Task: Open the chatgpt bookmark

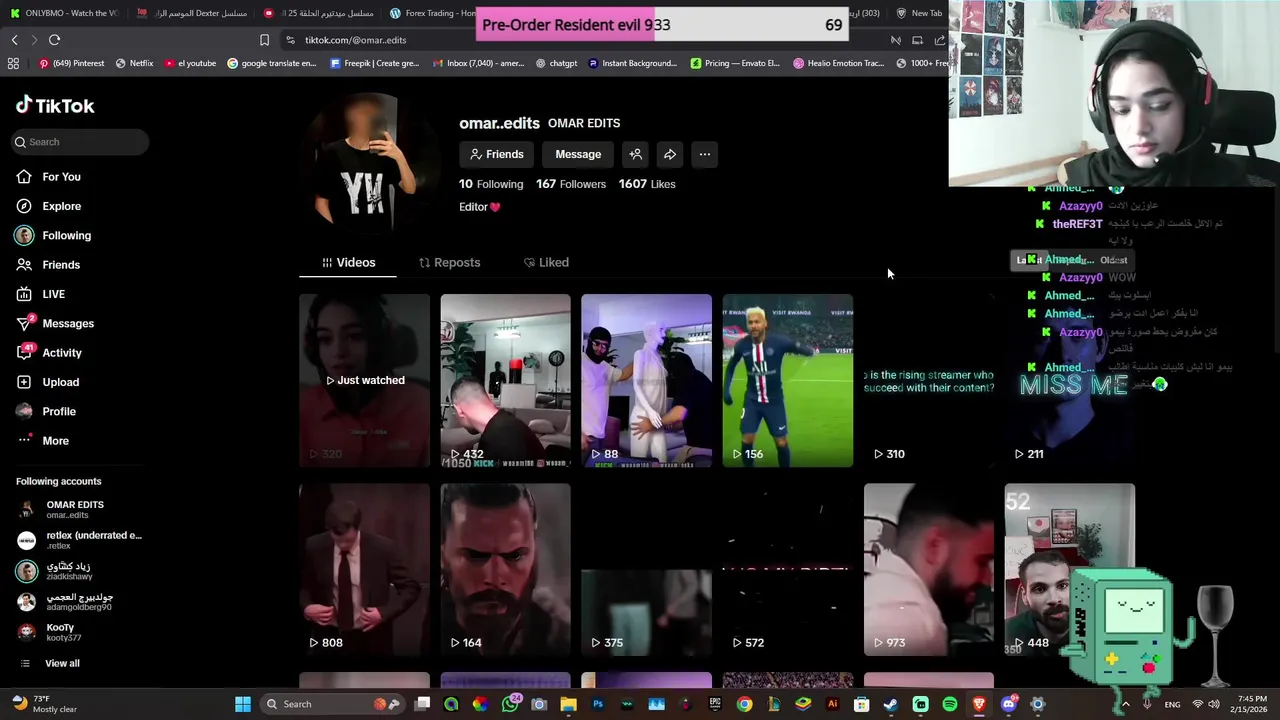Action: (556, 63)
